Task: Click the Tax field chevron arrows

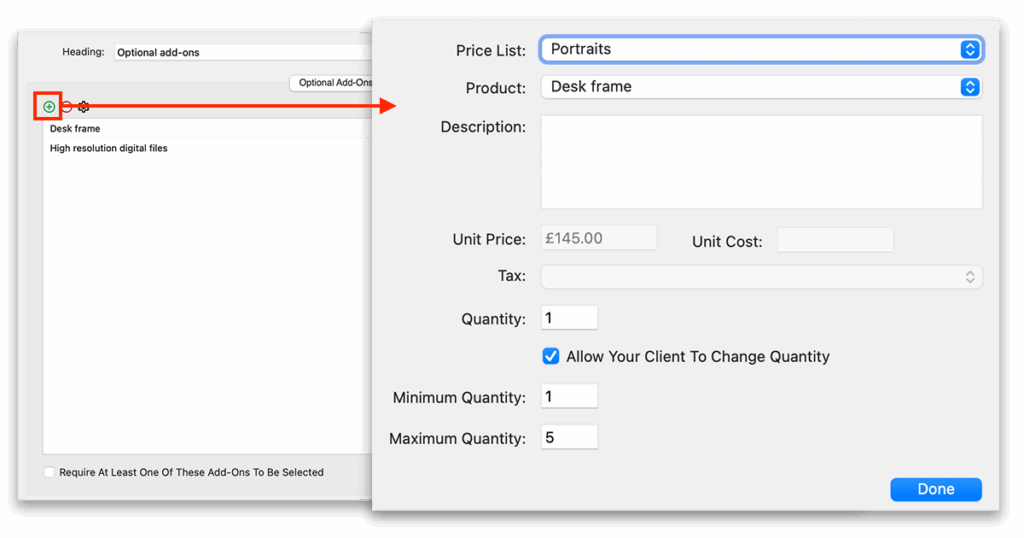Action: point(970,277)
